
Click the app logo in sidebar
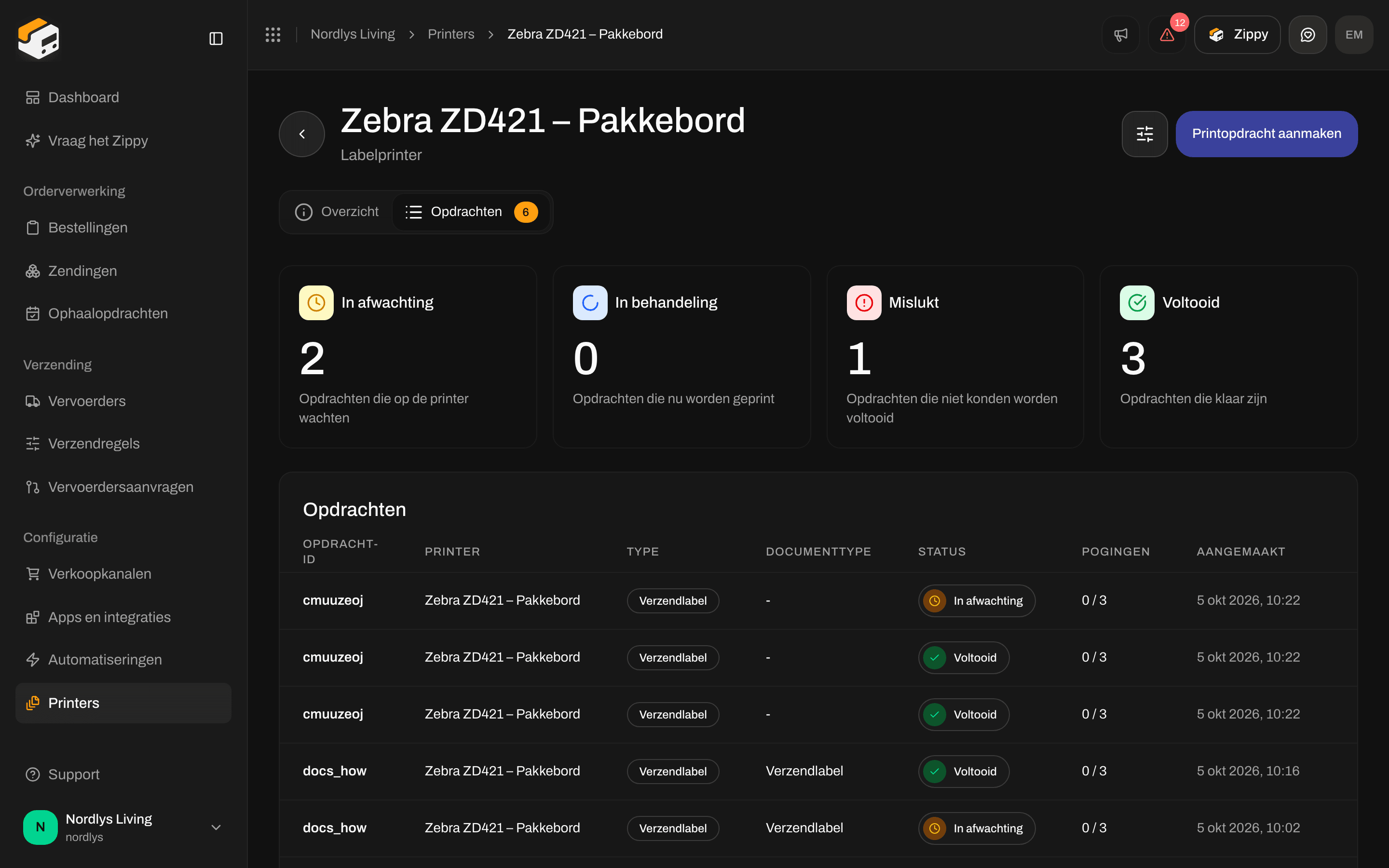(39, 39)
